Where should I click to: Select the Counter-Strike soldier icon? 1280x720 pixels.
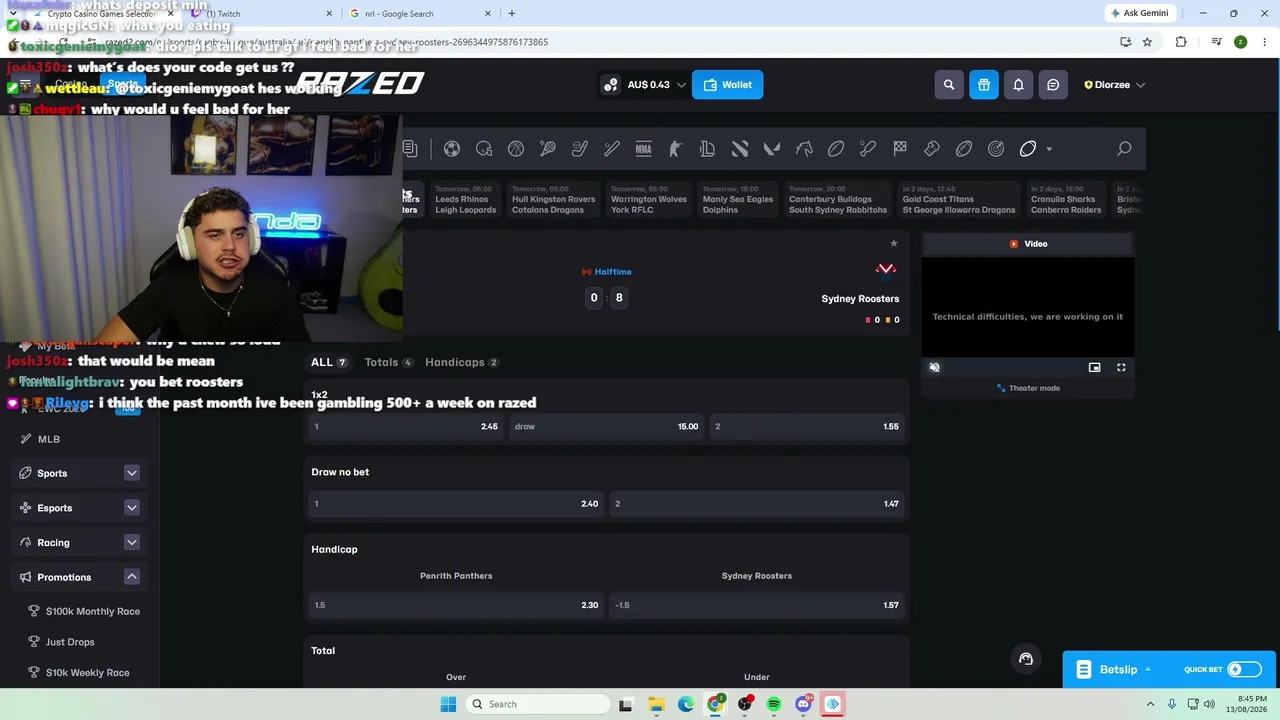(676, 149)
